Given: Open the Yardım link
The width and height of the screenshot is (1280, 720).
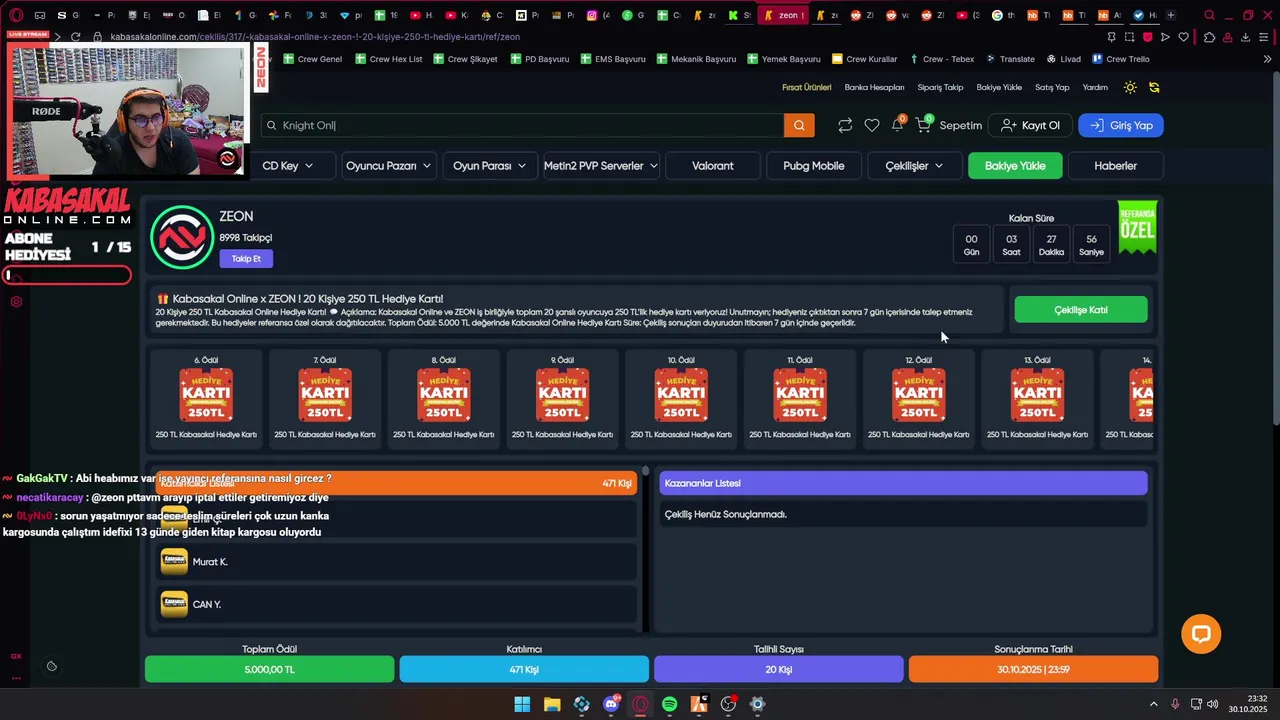Looking at the screenshot, I should 1095,87.
